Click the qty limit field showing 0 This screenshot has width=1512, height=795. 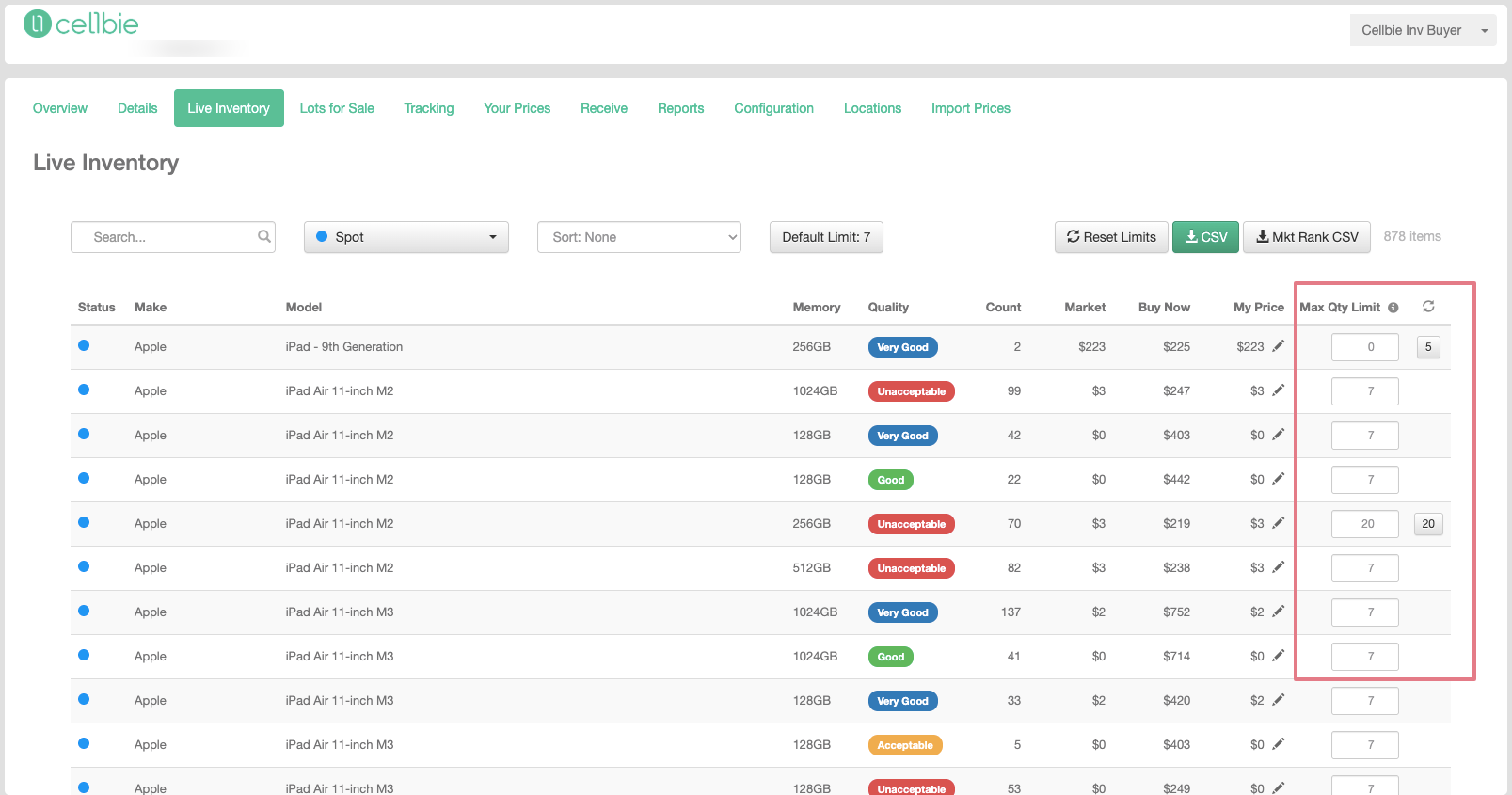(x=1365, y=347)
